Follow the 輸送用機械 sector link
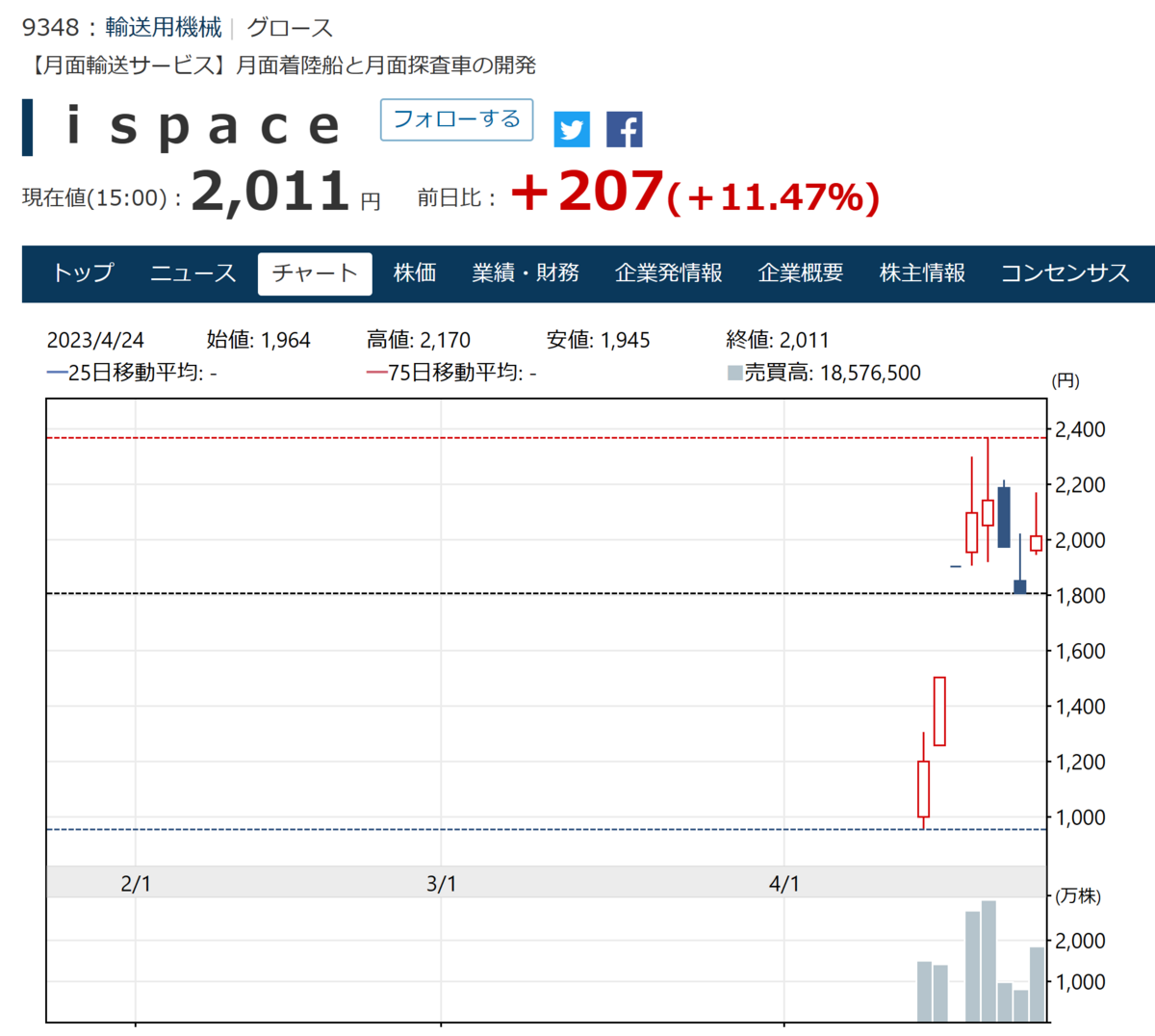 pyautogui.click(x=163, y=27)
